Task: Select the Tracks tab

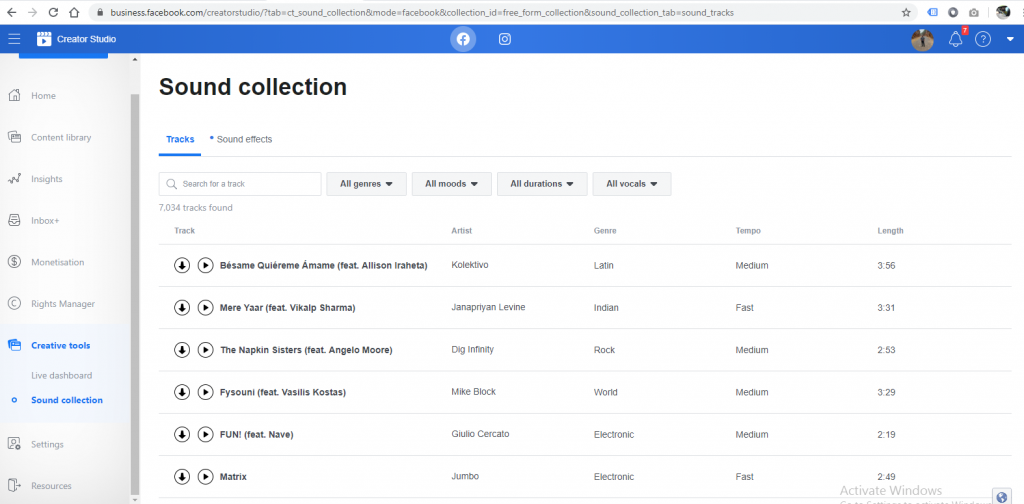Action: pyautogui.click(x=180, y=140)
